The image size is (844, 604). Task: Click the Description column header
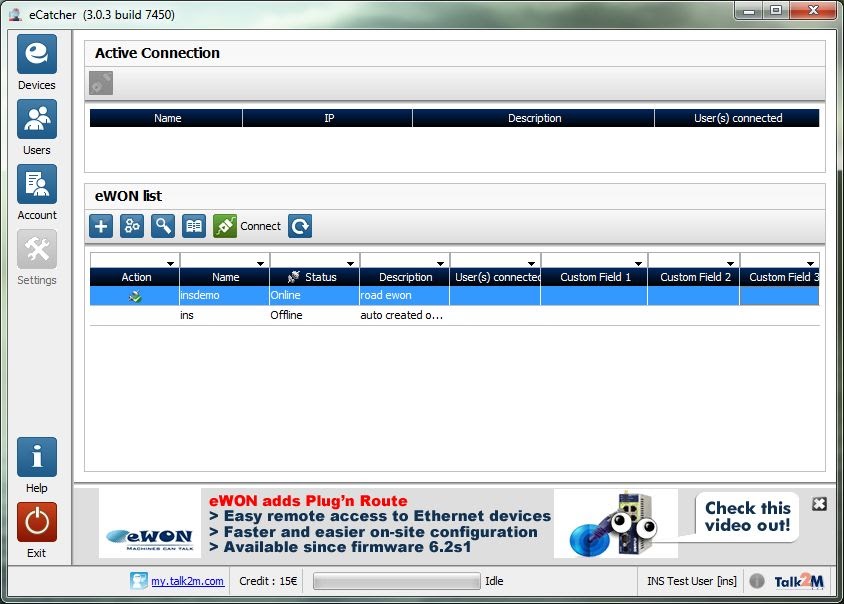[x=404, y=277]
